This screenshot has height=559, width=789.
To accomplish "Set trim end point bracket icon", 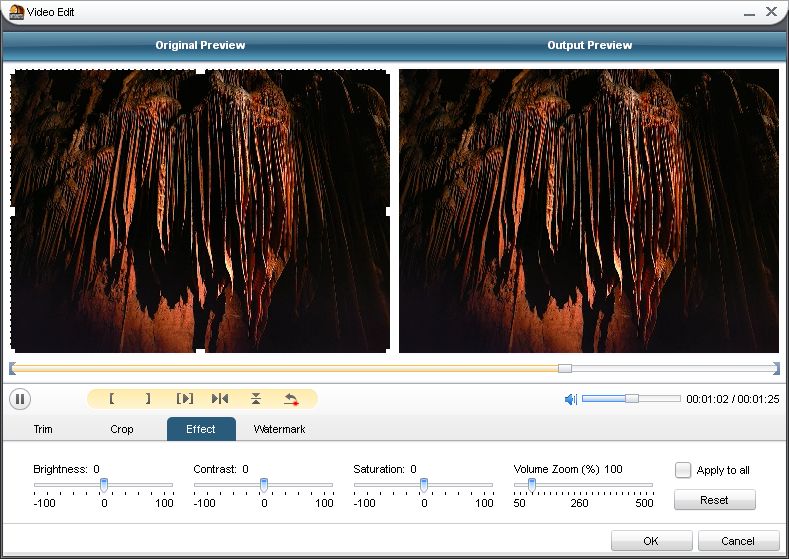I will tap(148, 398).
